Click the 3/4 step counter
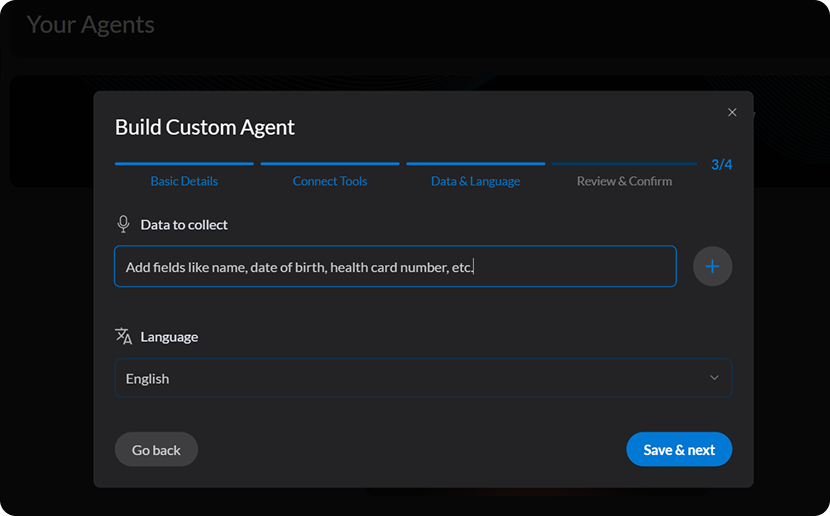 point(721,164)
